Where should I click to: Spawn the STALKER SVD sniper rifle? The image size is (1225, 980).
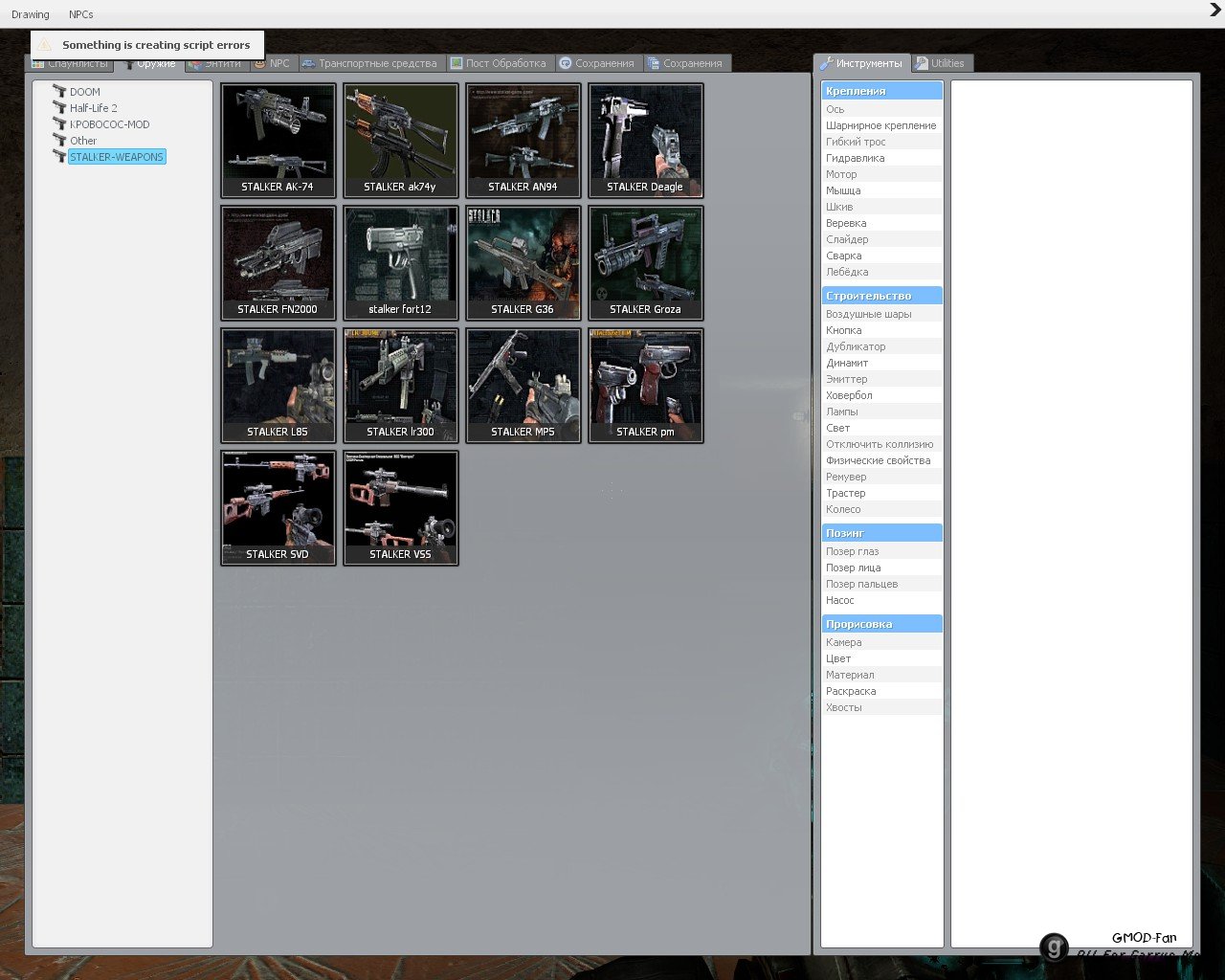coord(278,508)
